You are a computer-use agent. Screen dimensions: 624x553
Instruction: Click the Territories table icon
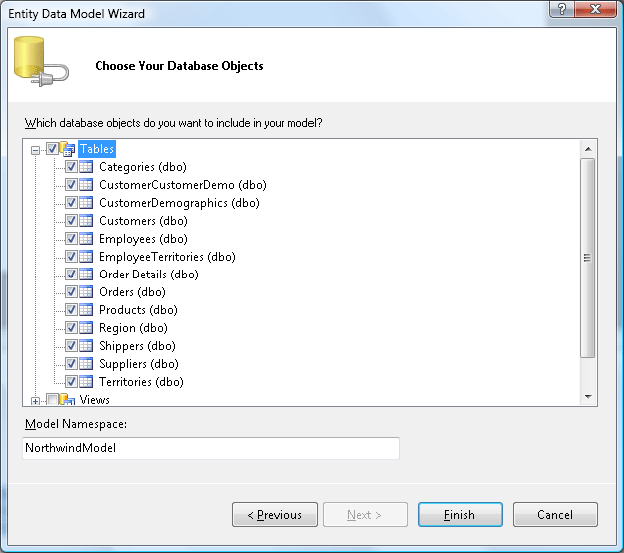pyautogui.click(x=86, y=382)
